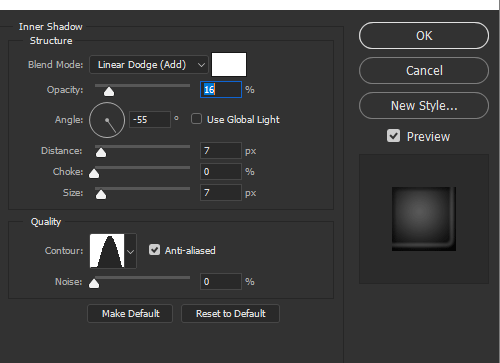Disable the Anti-aliased checkbox
500x363 pixels.
tap(154, 250)
